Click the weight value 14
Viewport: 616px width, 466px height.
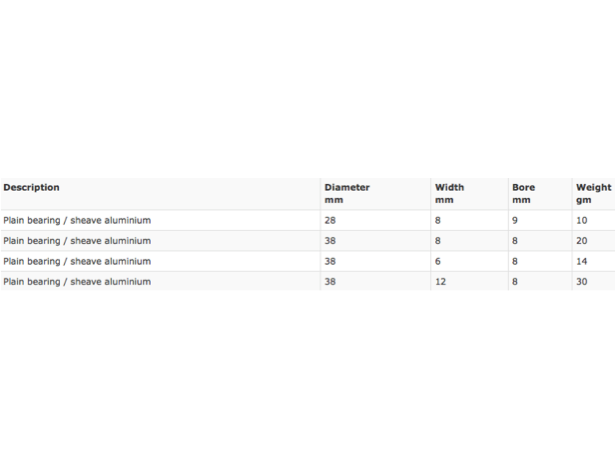click(582, 261)
